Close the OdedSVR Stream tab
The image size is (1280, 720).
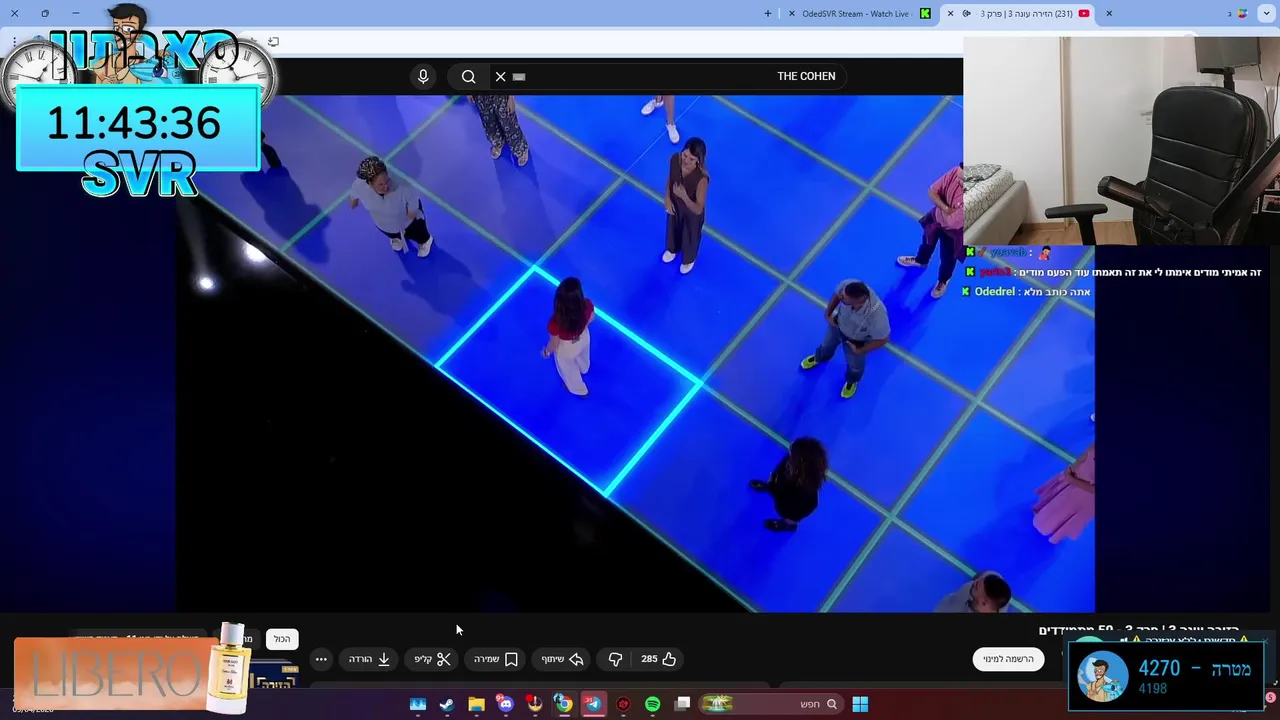(792, 13)
